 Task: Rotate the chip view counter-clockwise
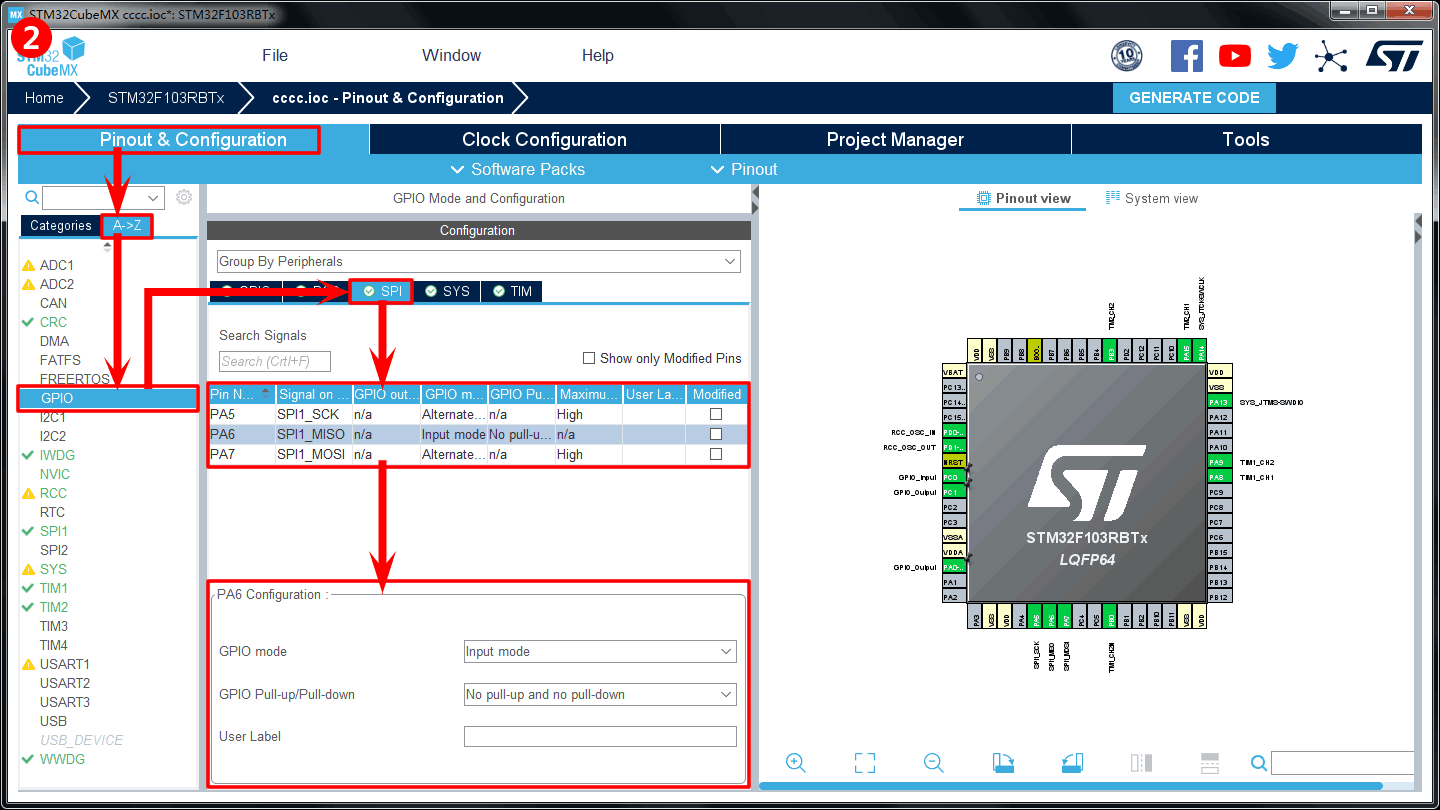[1072, 763]
